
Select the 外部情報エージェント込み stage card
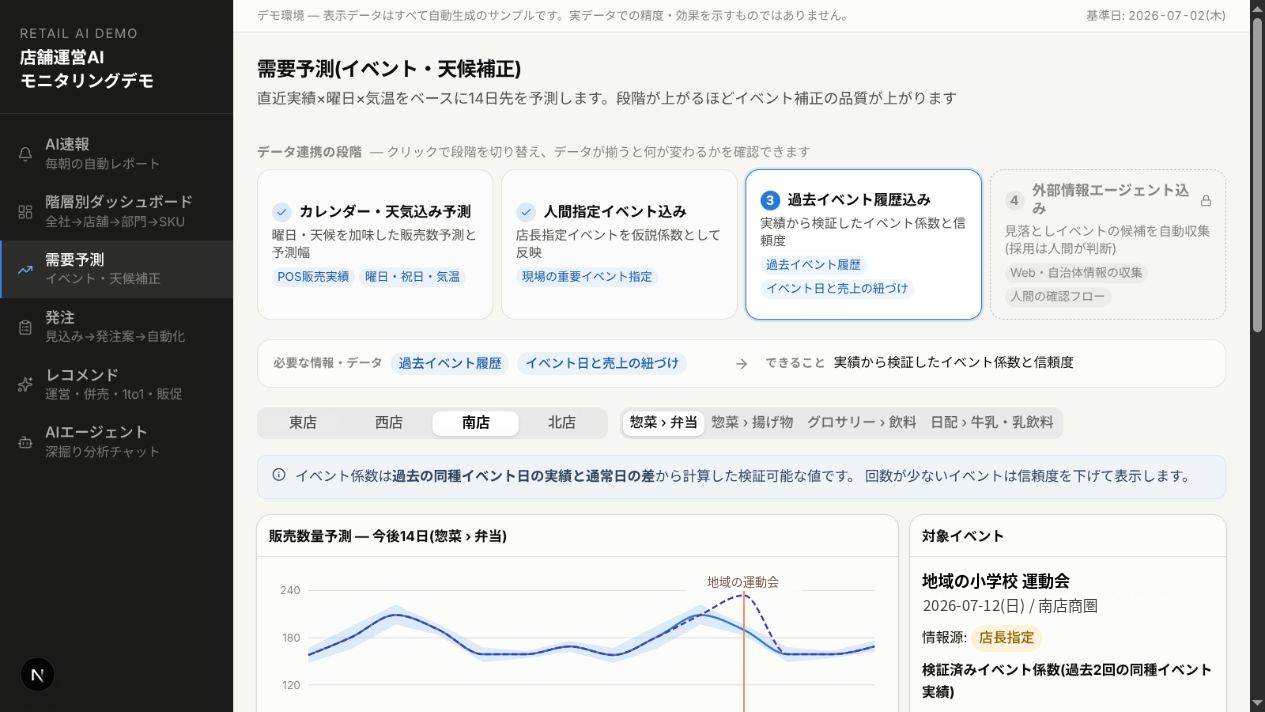[1108, 244]
